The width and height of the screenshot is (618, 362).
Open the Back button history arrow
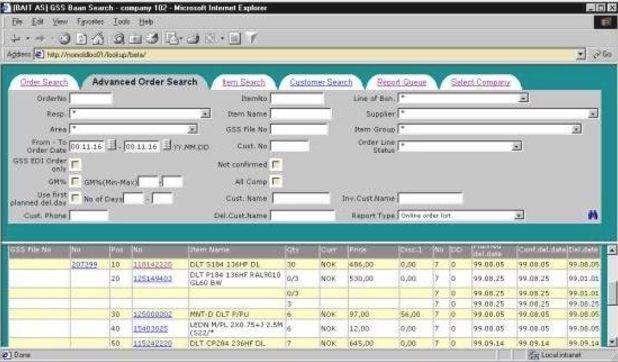pyautogui.click(x=28, y=38)
